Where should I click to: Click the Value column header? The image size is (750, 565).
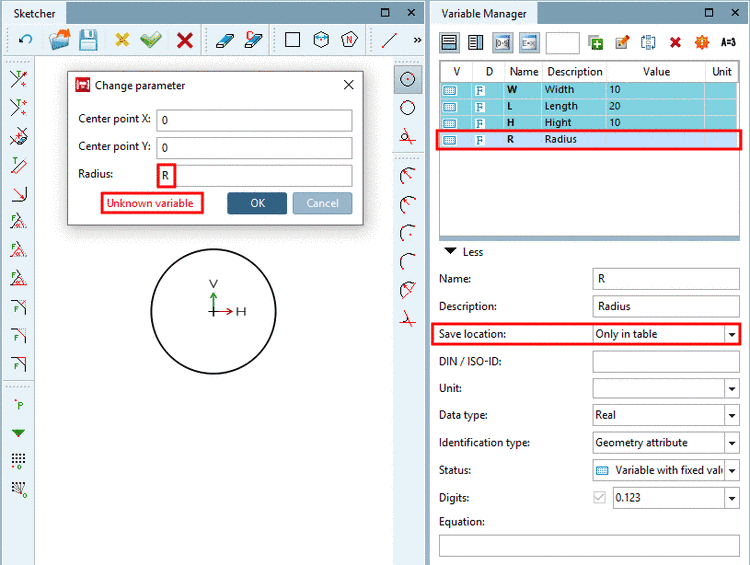(656, 72)
